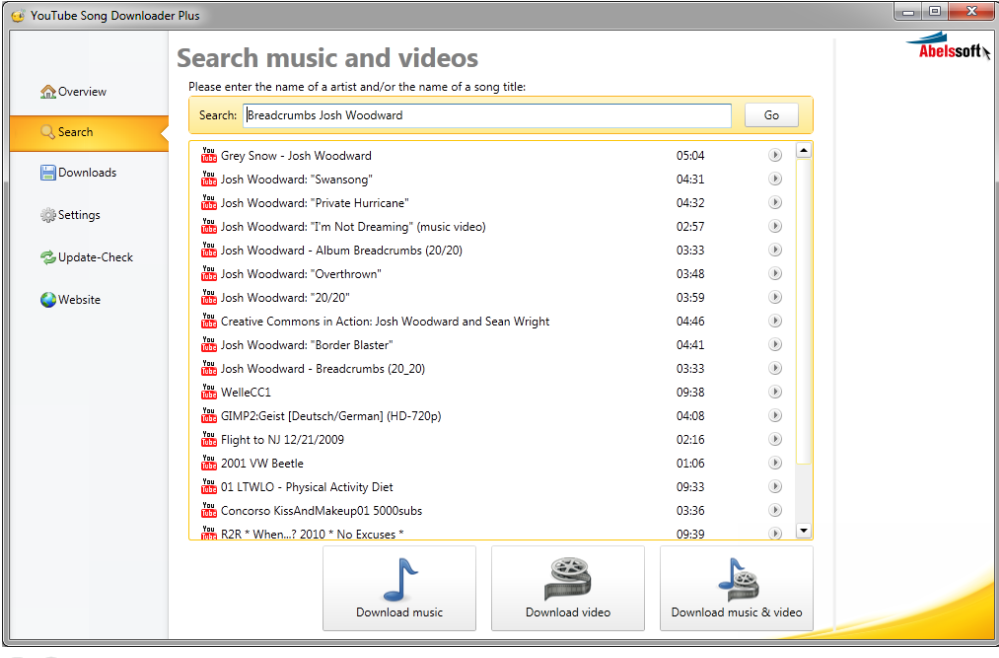999x658 pixels.
Task: Click the results list scroll-down arrow
Action: click(x=804, y=531)
